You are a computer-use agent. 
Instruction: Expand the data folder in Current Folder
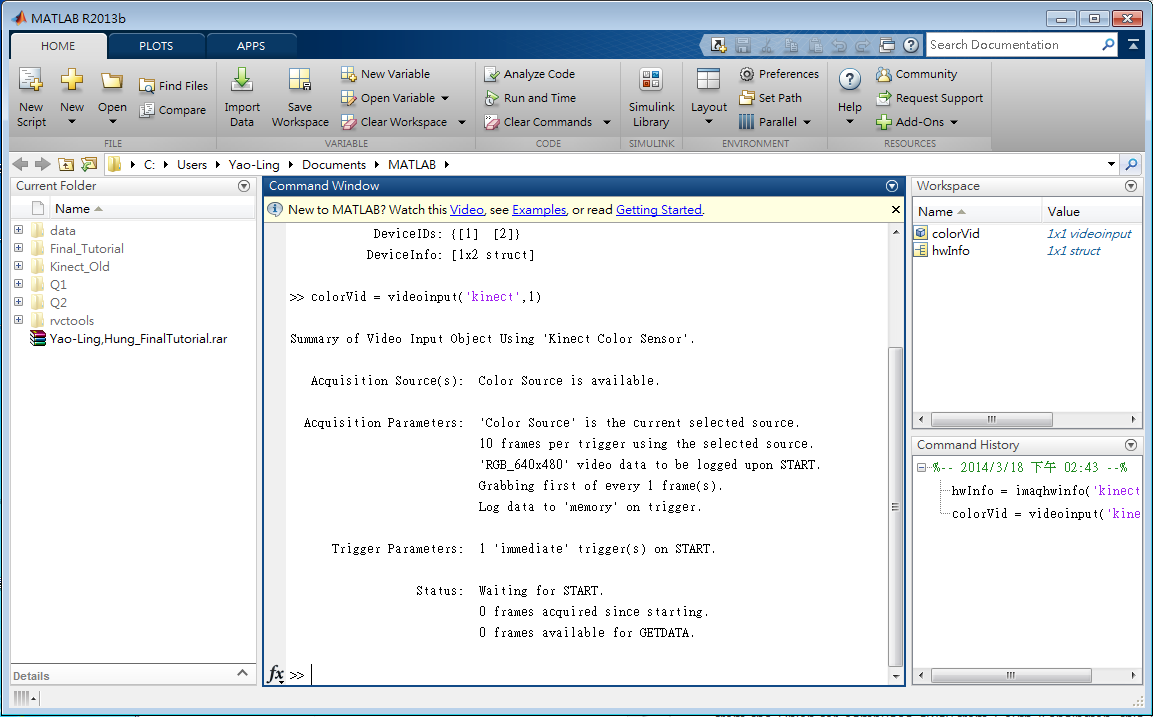pyautogui.click(x=18, y=230)
